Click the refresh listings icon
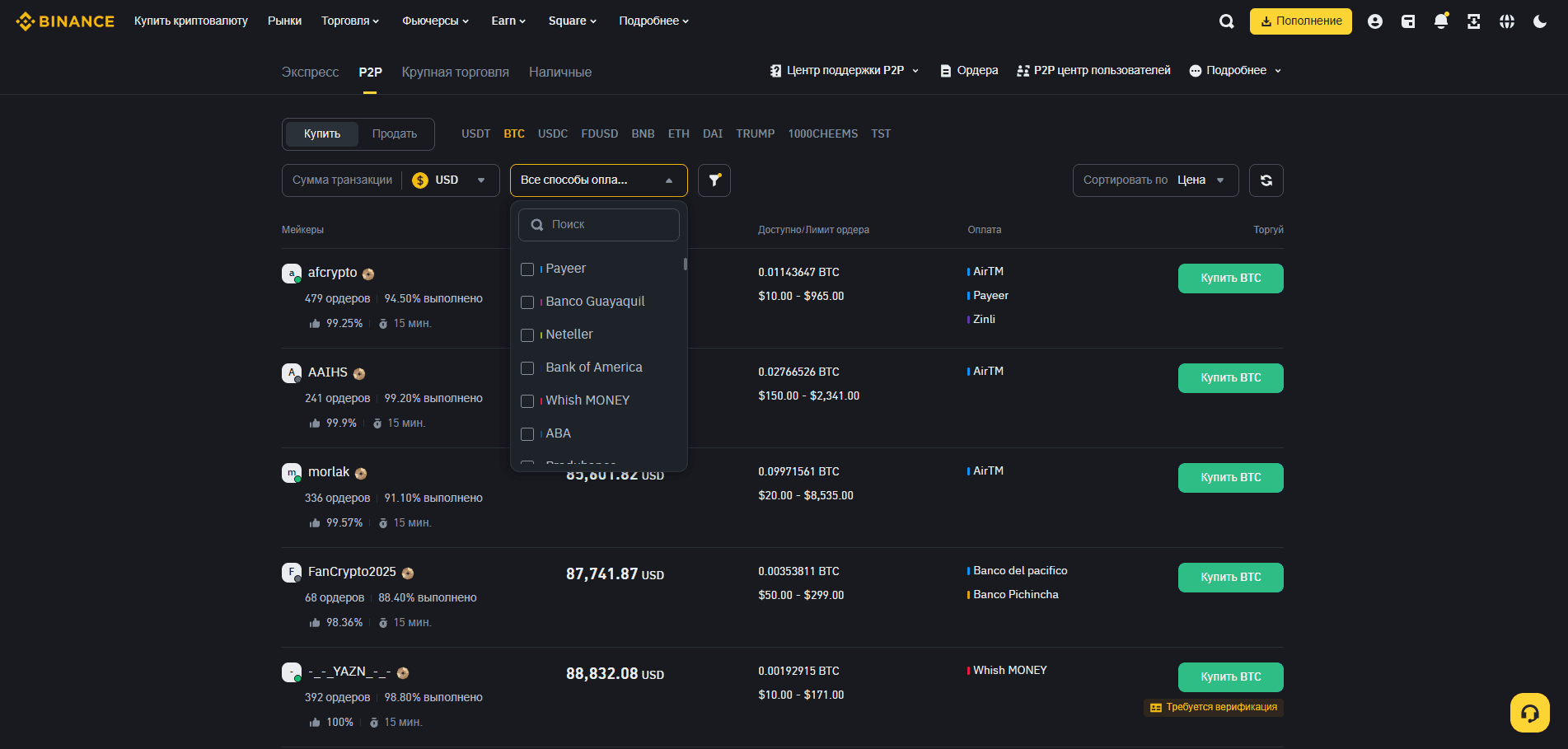 click(x=1266, y=180)
